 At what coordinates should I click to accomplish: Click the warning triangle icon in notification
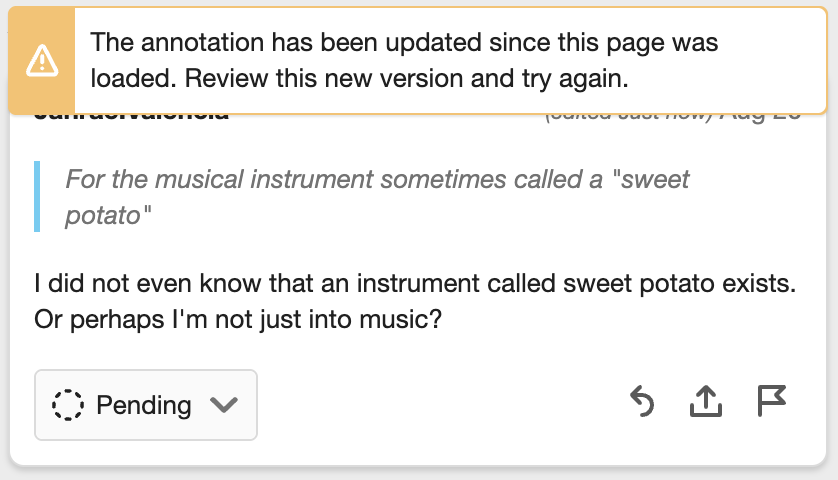[43, 61]
